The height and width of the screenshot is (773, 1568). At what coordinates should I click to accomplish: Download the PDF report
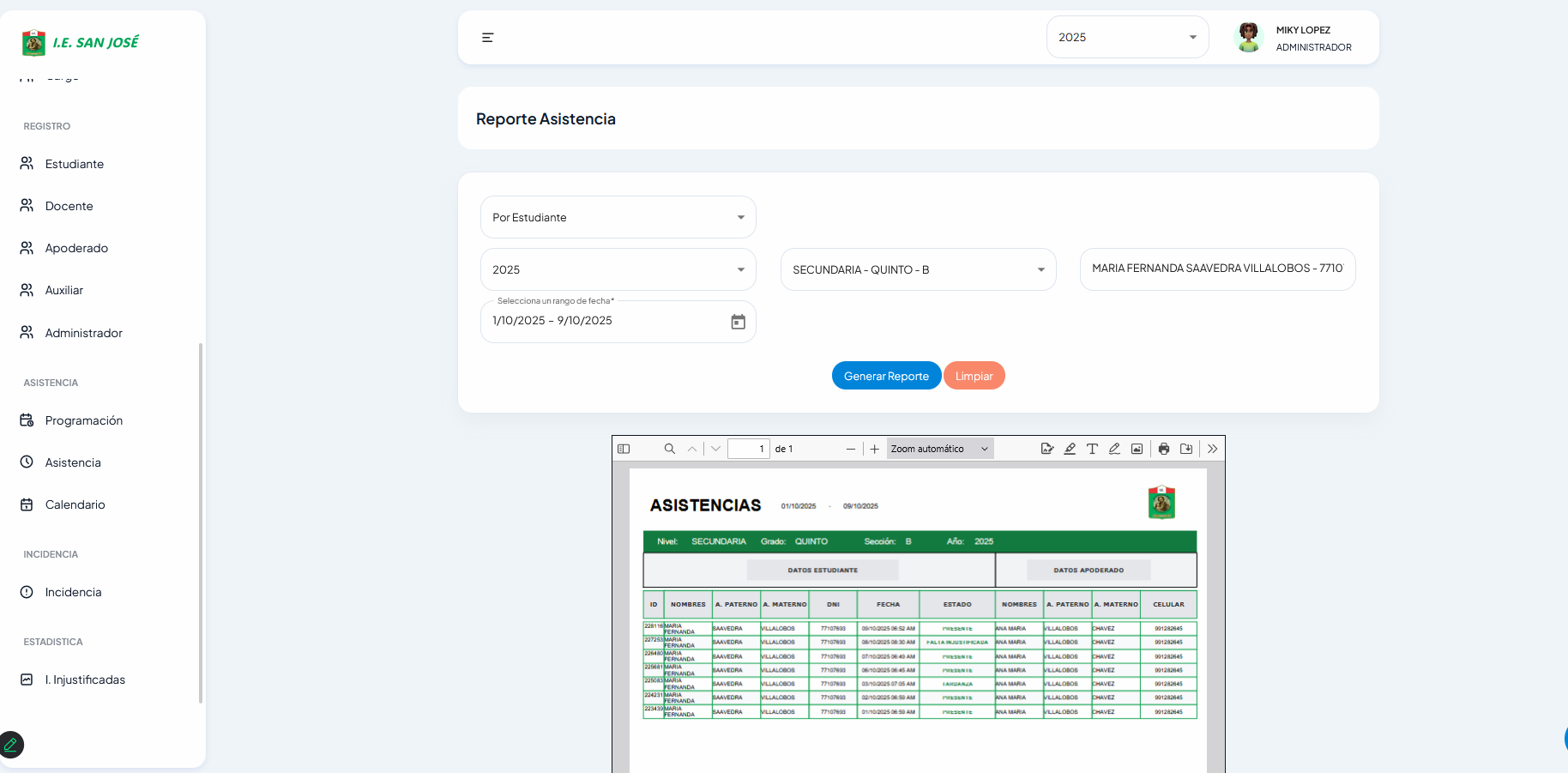click(x=1186, y=449)
